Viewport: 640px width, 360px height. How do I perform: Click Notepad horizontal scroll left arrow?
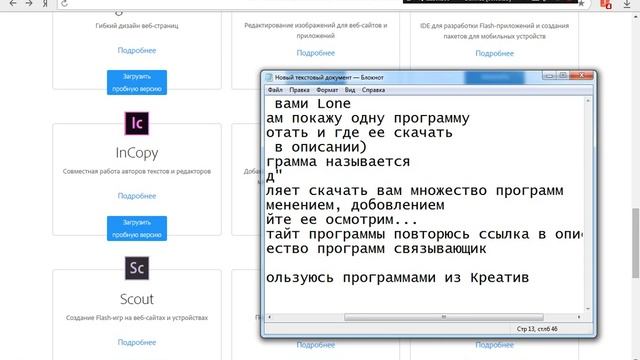[x=269, y=317]
